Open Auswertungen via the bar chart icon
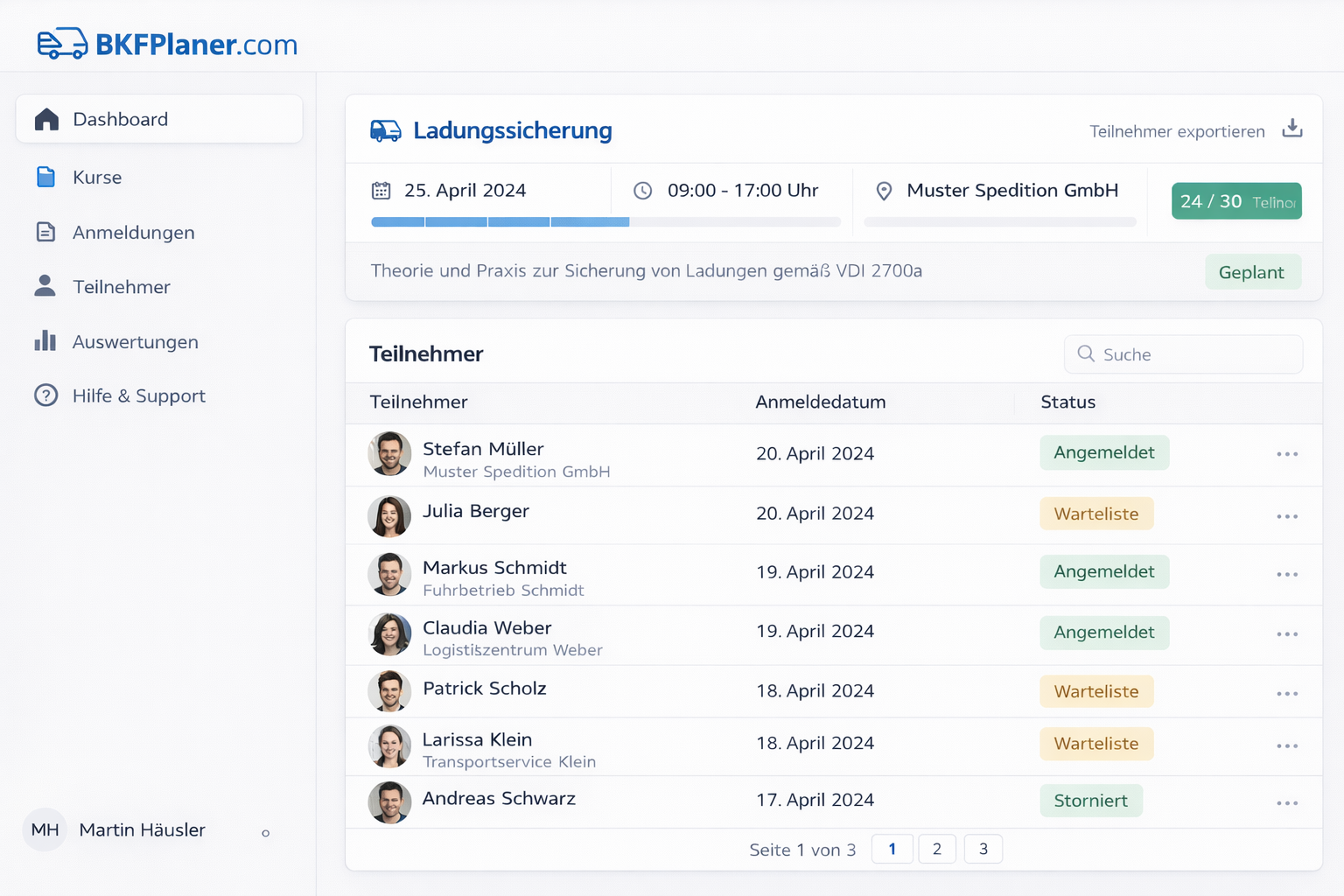 (45, 341)
